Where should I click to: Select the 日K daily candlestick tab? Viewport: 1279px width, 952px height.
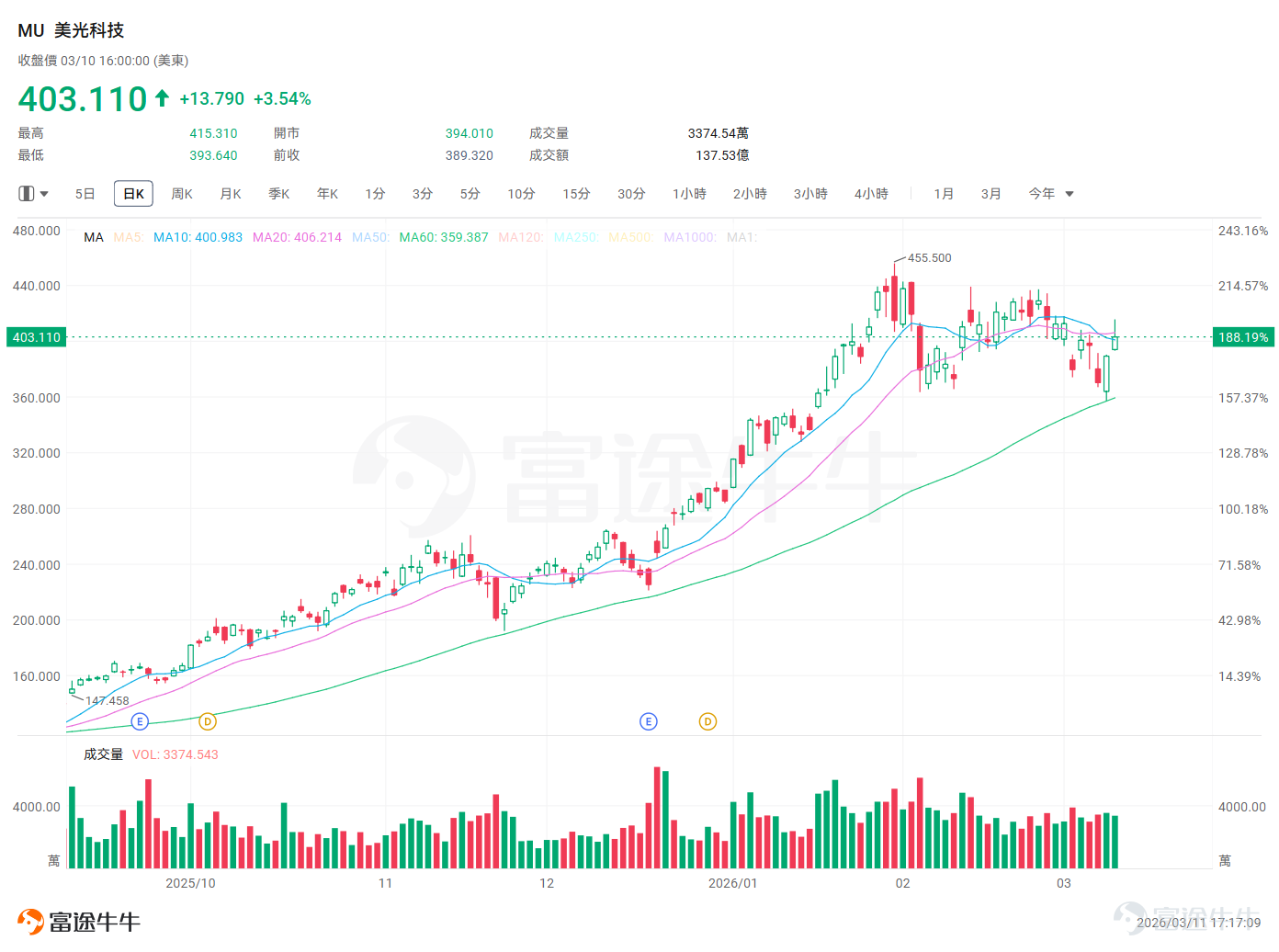tap(133, 194)
